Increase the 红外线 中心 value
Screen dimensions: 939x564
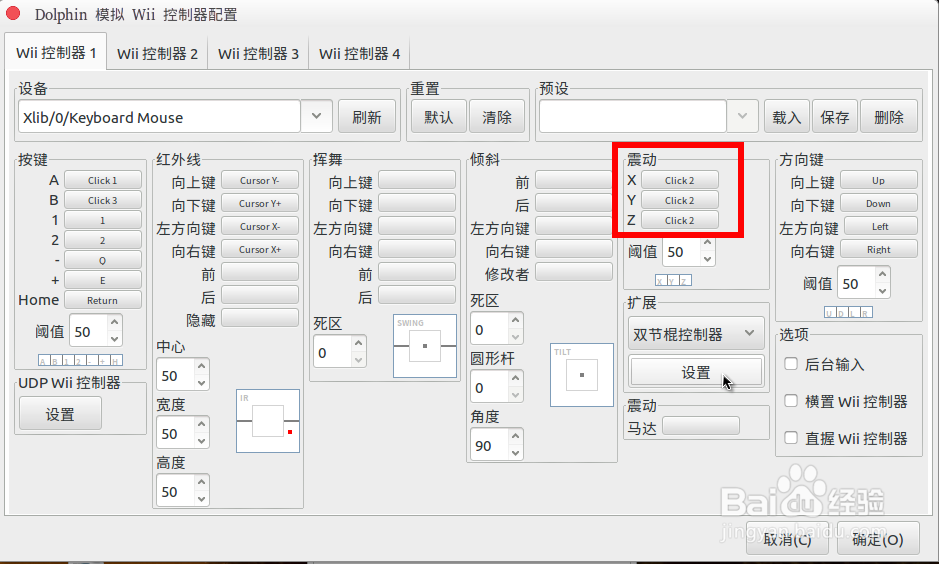click(x=202, y=366)
